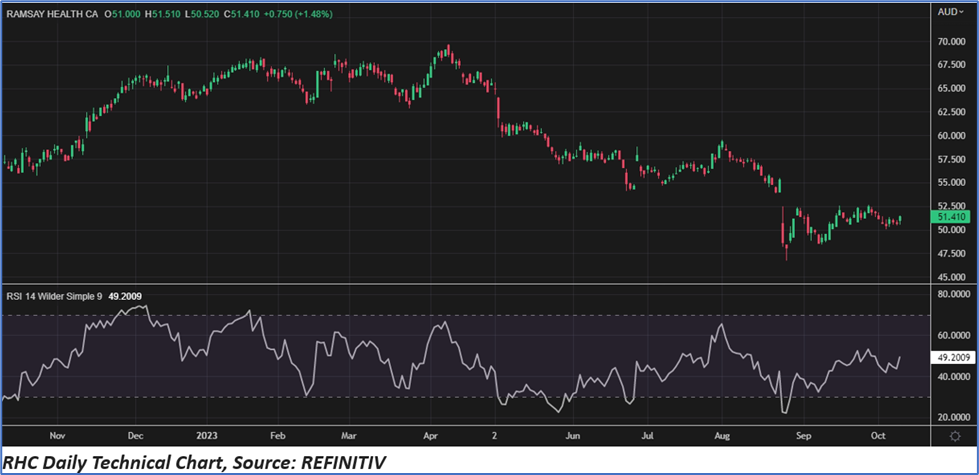This screenshot has width=979, height=475.
Task: Click the 60.0000 RSI axis label
Action: pos(952,336)
